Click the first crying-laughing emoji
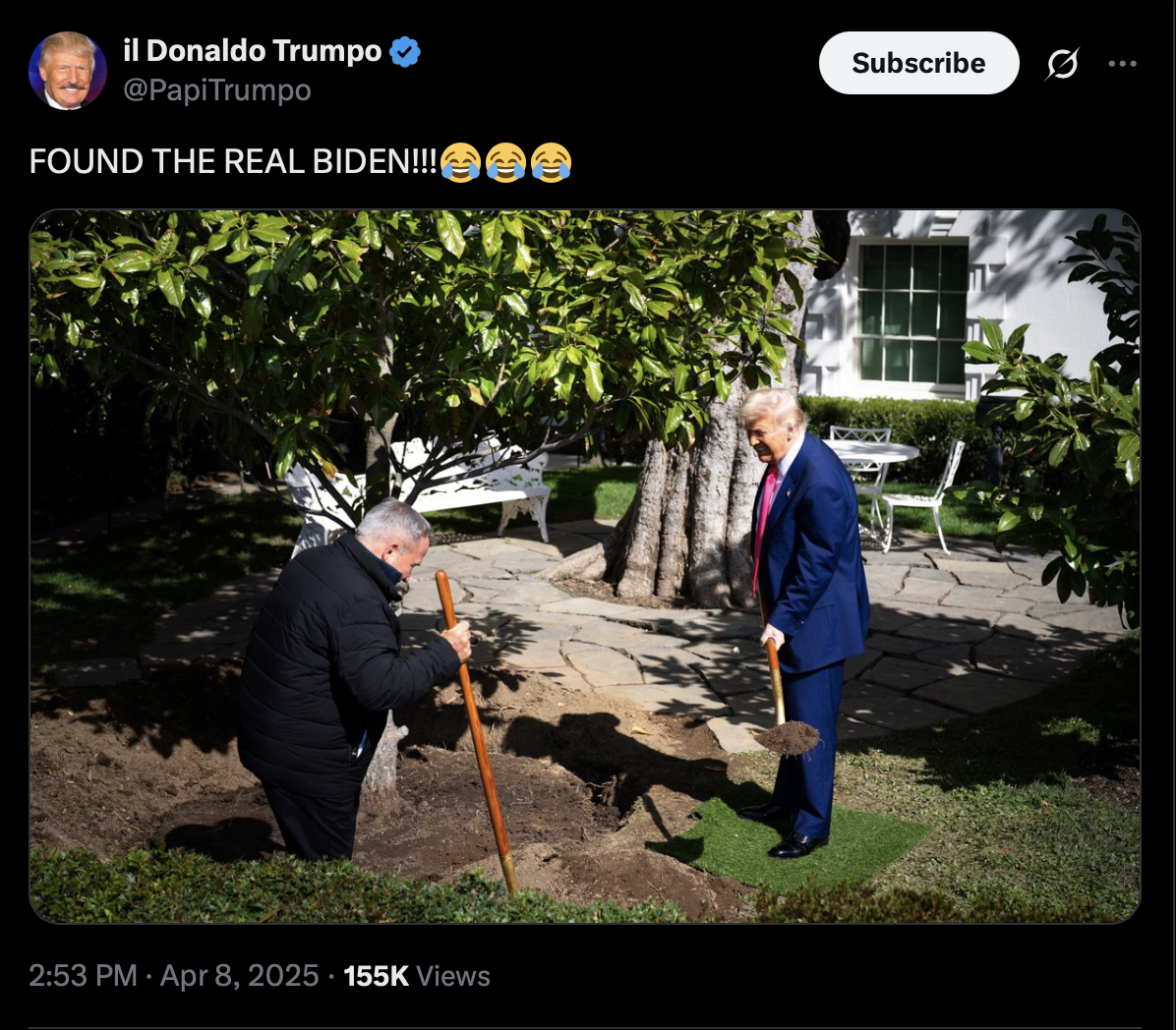 [460, 162]
